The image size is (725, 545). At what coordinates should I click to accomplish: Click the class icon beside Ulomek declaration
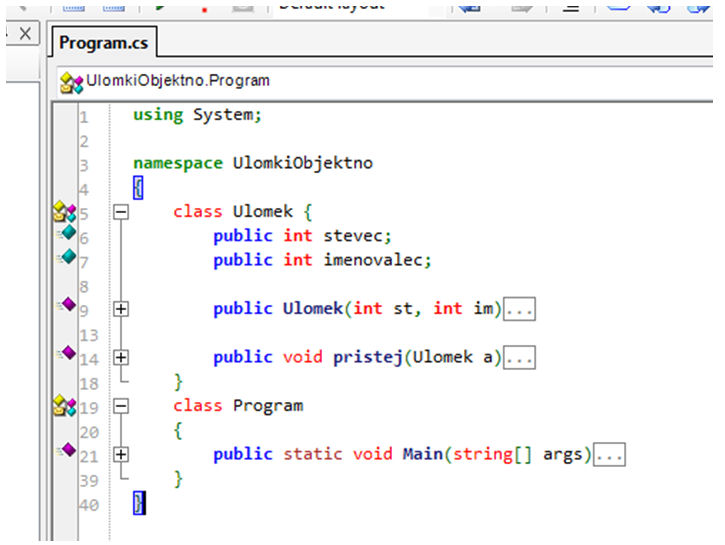click(x=64, y=211)
